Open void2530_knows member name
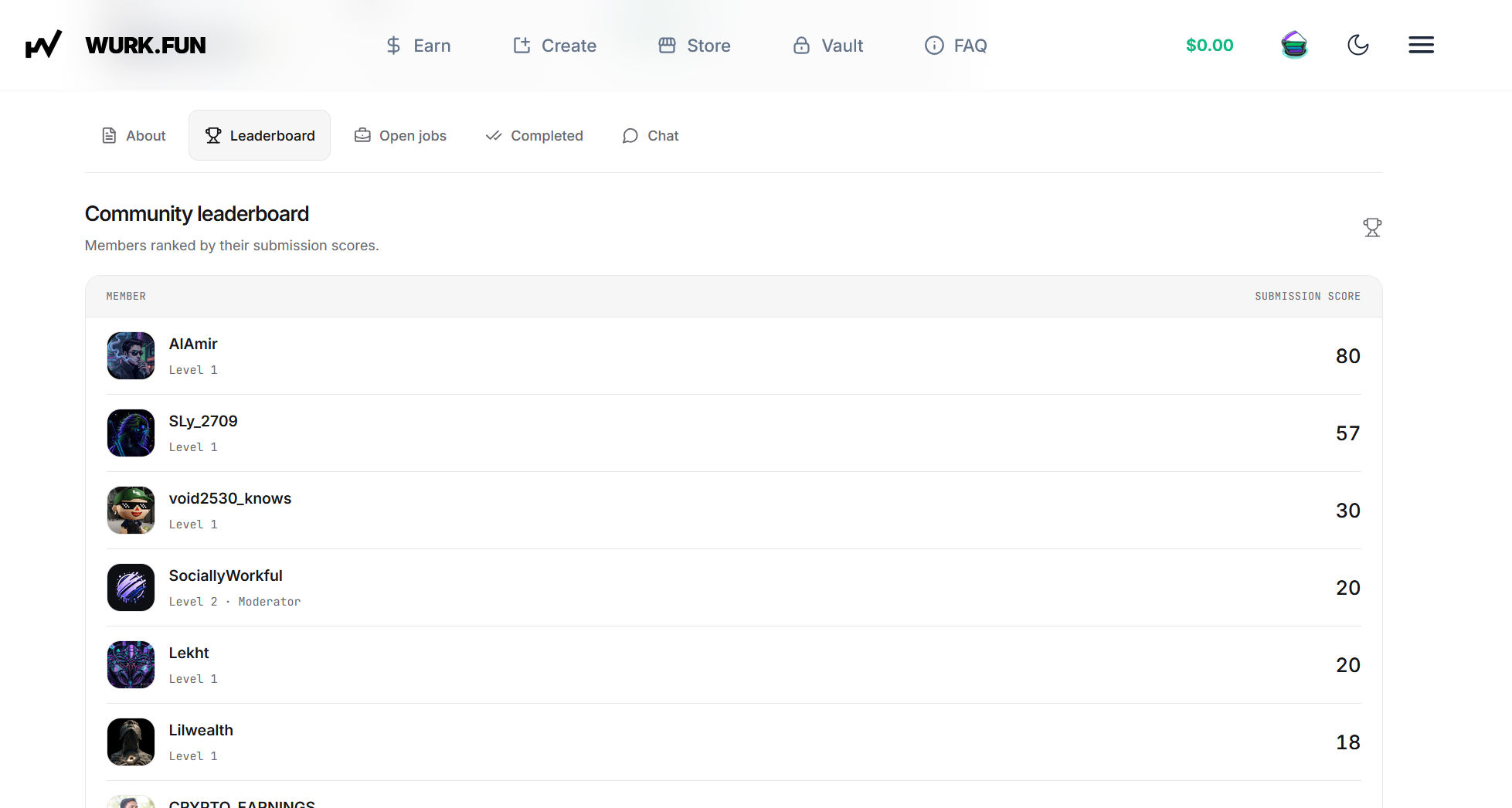The image size is (1512, 808). coord(230,498)
